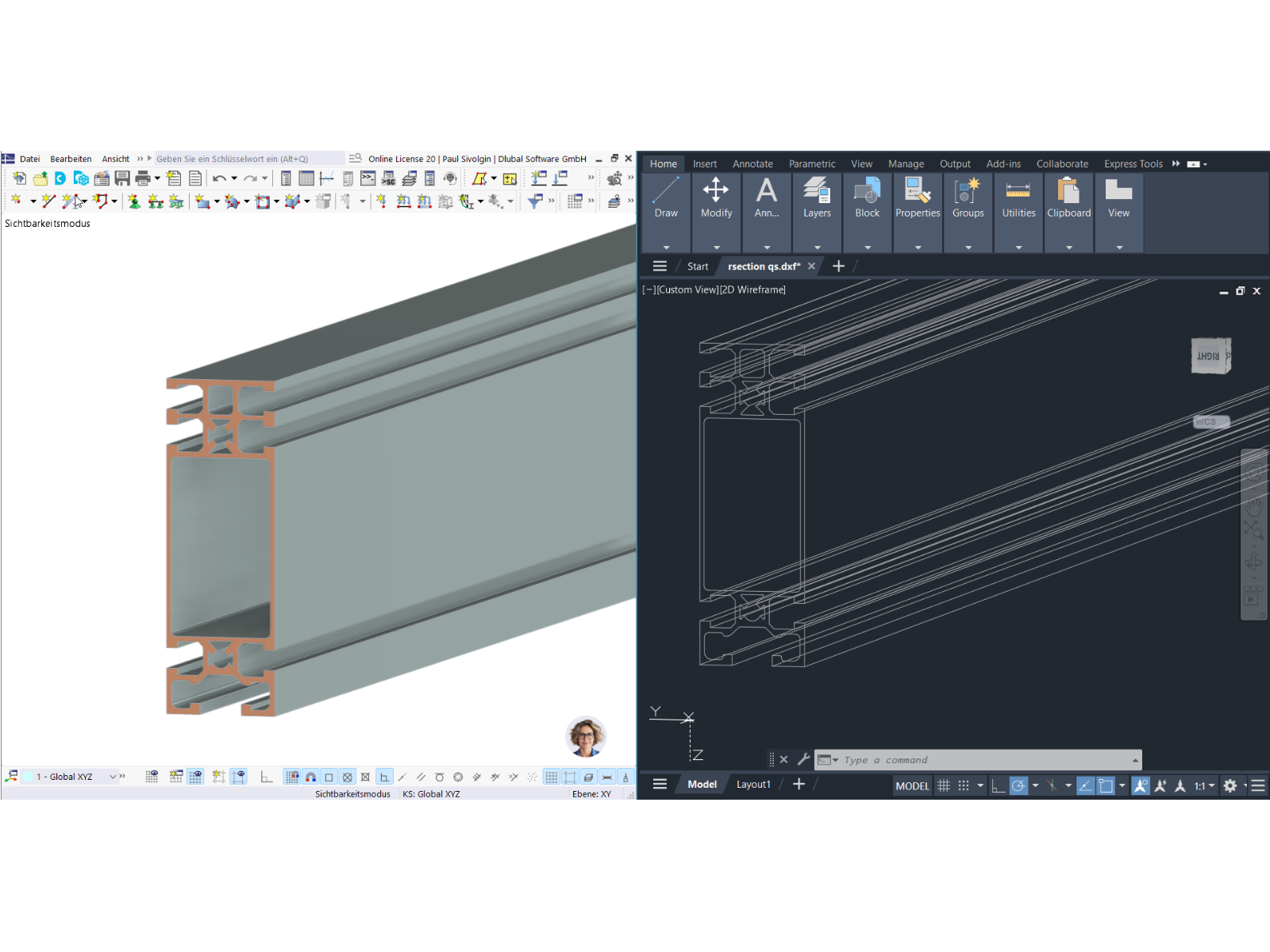Toggle grid display in AutoCAD status bar
The image size is (1270, 952).
pos(944,785)
